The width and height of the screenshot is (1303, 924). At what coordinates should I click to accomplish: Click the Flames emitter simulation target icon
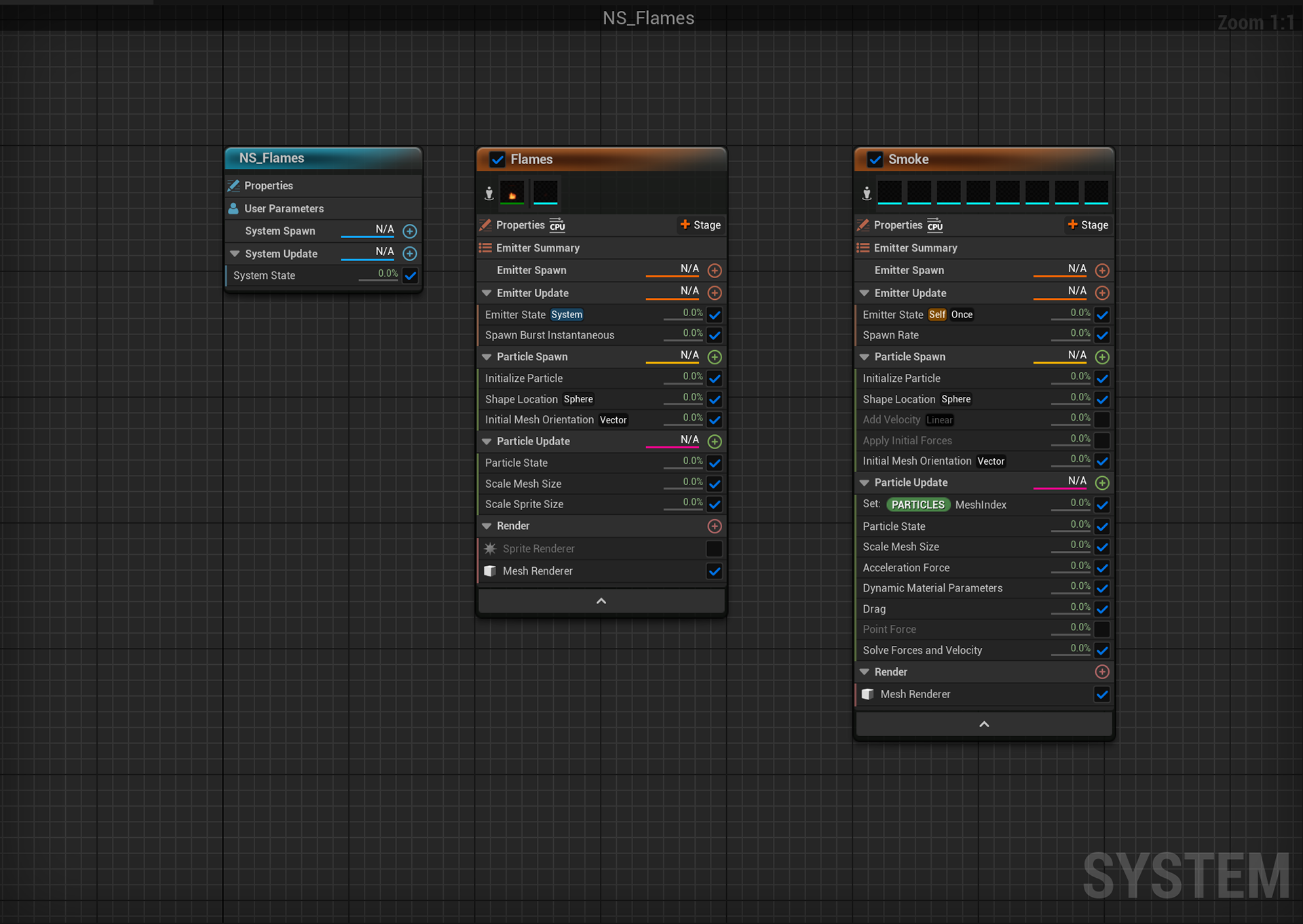pyautogui.click(x=557, y=226)
